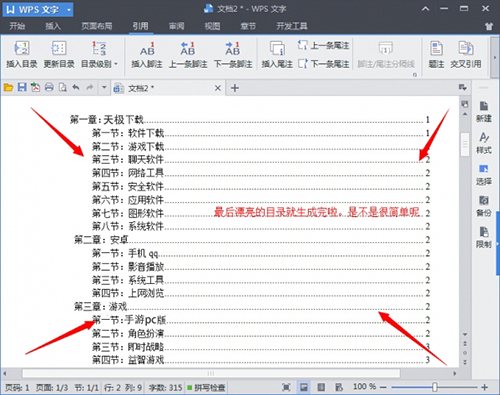This screenshot has height=395, width=500.
Task: Click the vertical scrollbar down arrow
Action: click(x=465, y=334)
